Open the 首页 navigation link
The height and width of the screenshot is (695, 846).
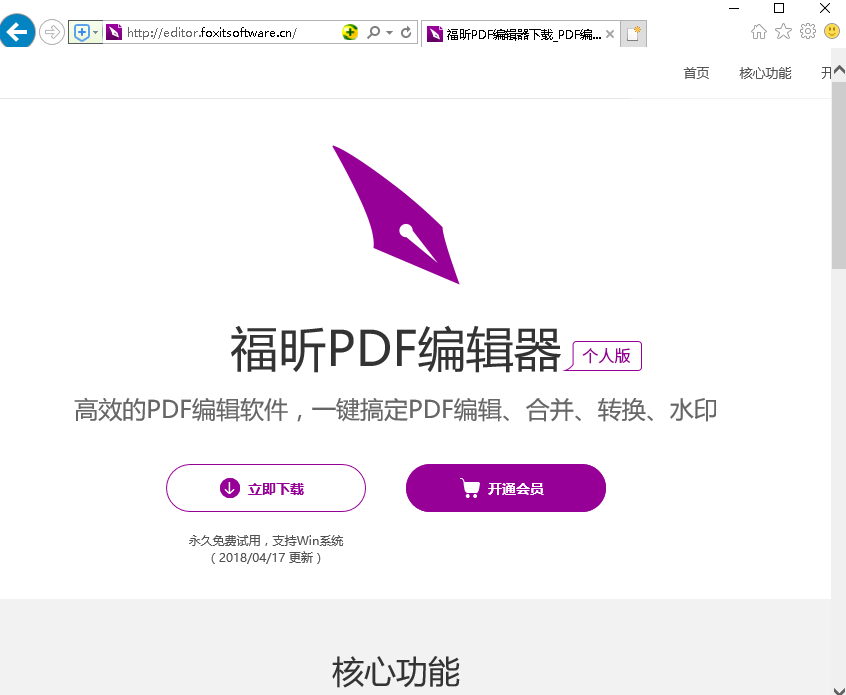coord(696,73)
